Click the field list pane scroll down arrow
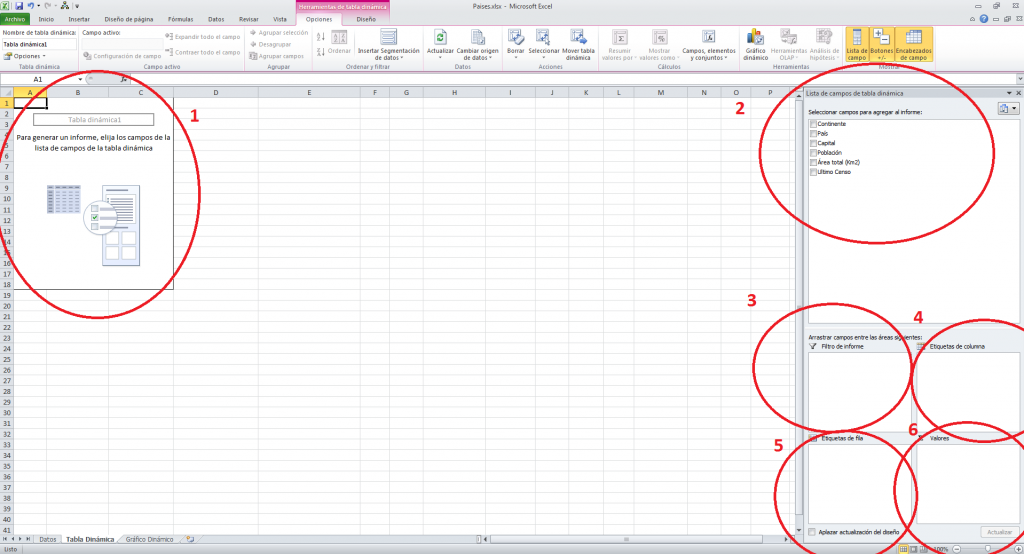 click(799, 530)
